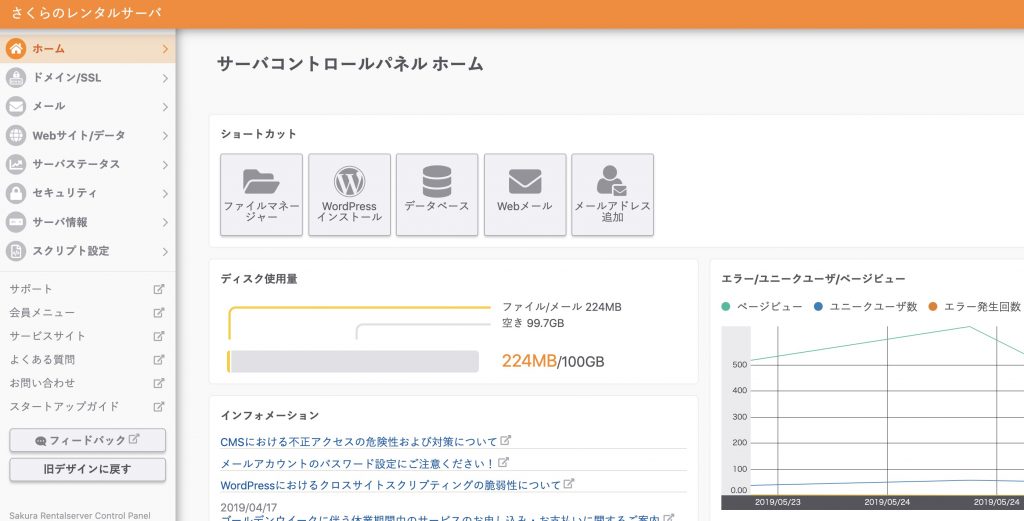The image size is (1024, 521).
Task: Open the スタートアップガイド link
Action: click(x=64, y=406)
